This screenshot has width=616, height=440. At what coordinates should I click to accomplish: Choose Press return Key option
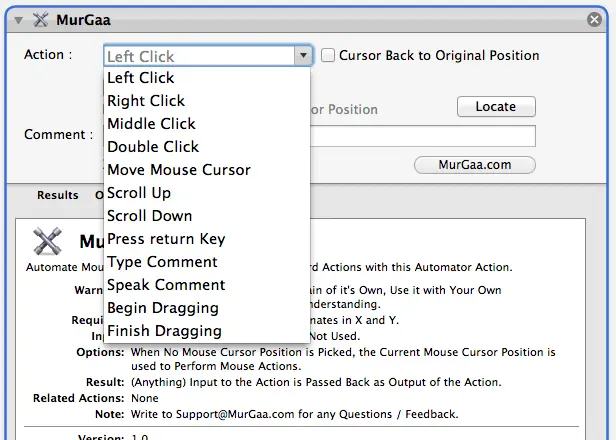coord(166,239)
